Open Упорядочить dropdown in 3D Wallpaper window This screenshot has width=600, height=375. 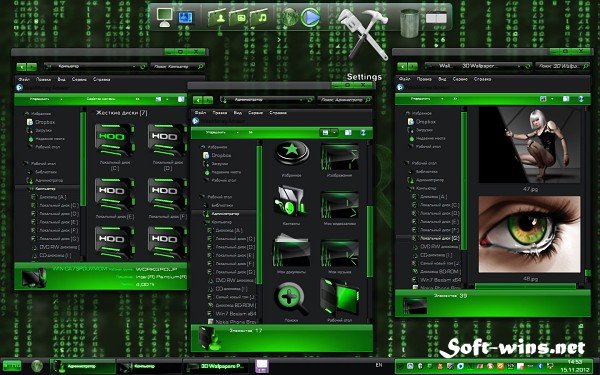(x=426, y=99)
